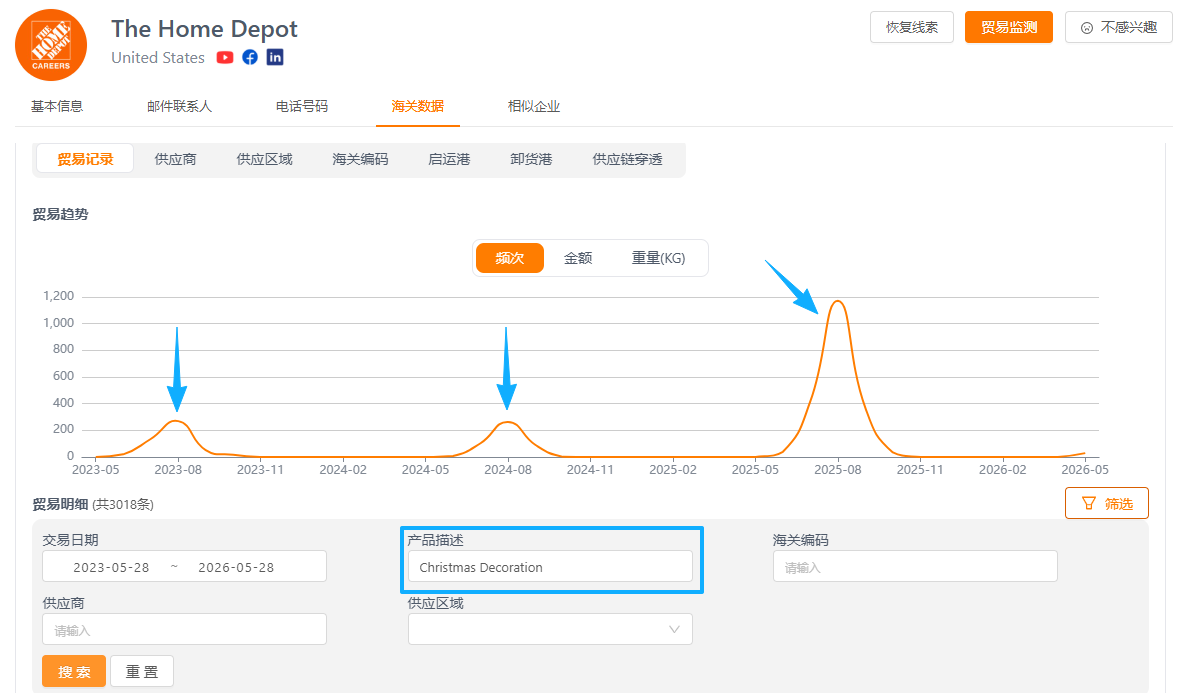Open The Home Depot LinkedIn icon
Screen dimensions: 1181x693
[x=275, y=57]
